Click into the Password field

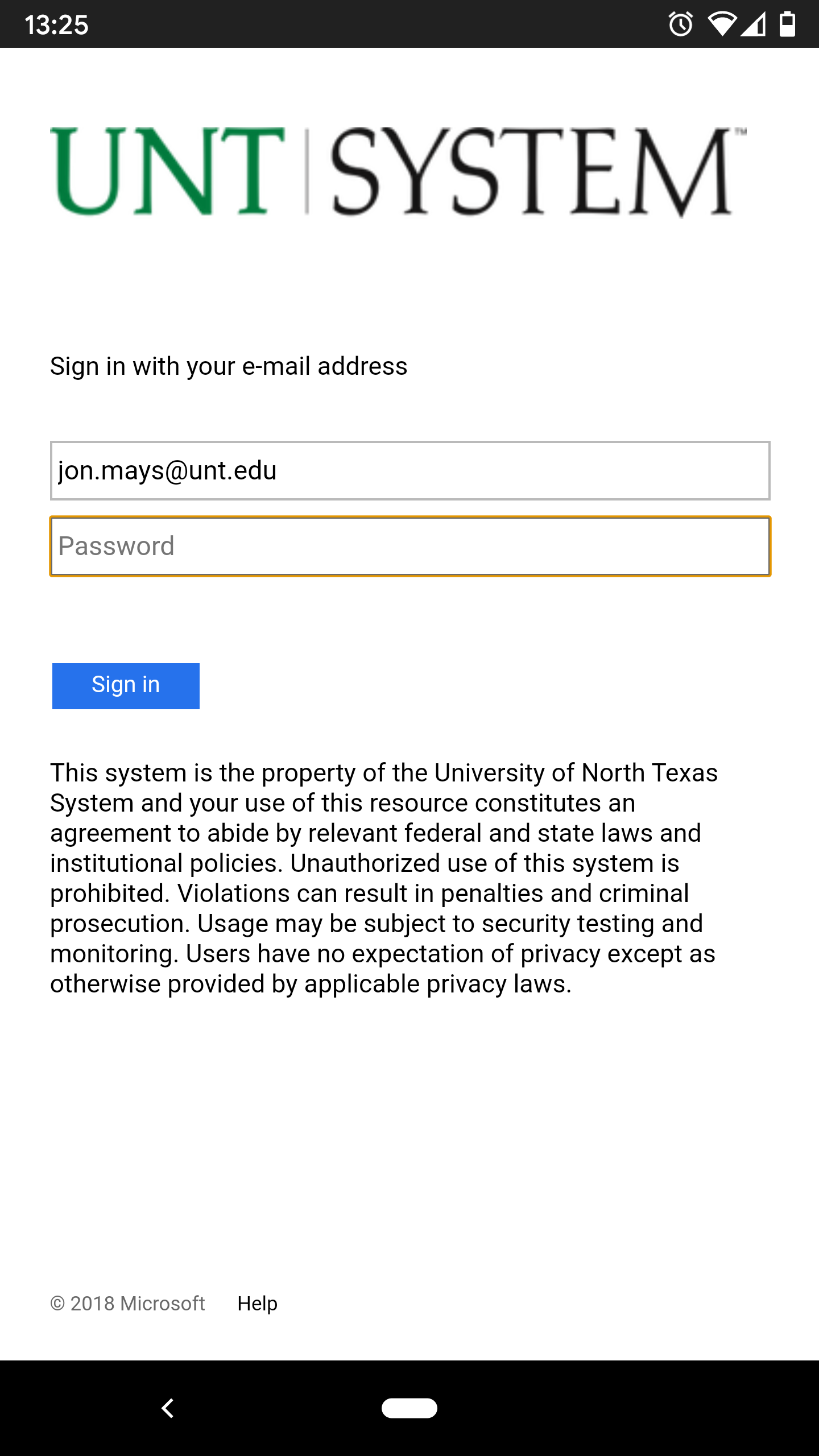click(x=409, y=547)
